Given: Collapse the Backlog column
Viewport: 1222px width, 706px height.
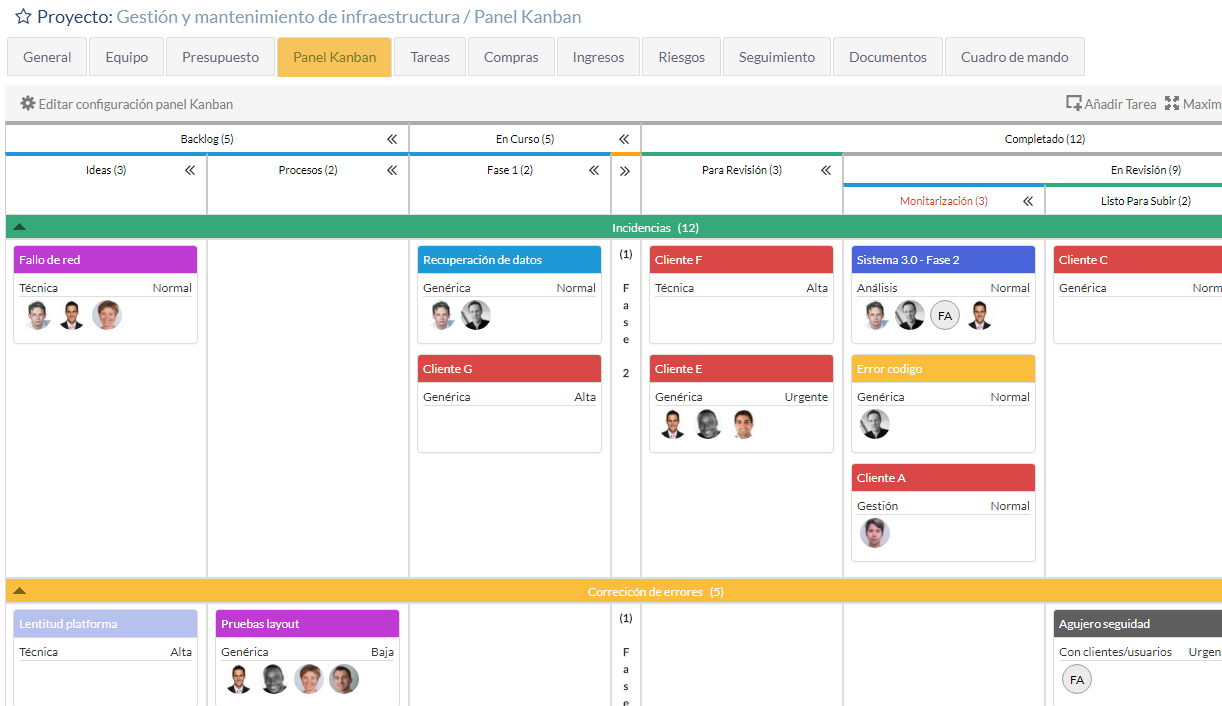Looking at the screenshot, I should (392, 139).
